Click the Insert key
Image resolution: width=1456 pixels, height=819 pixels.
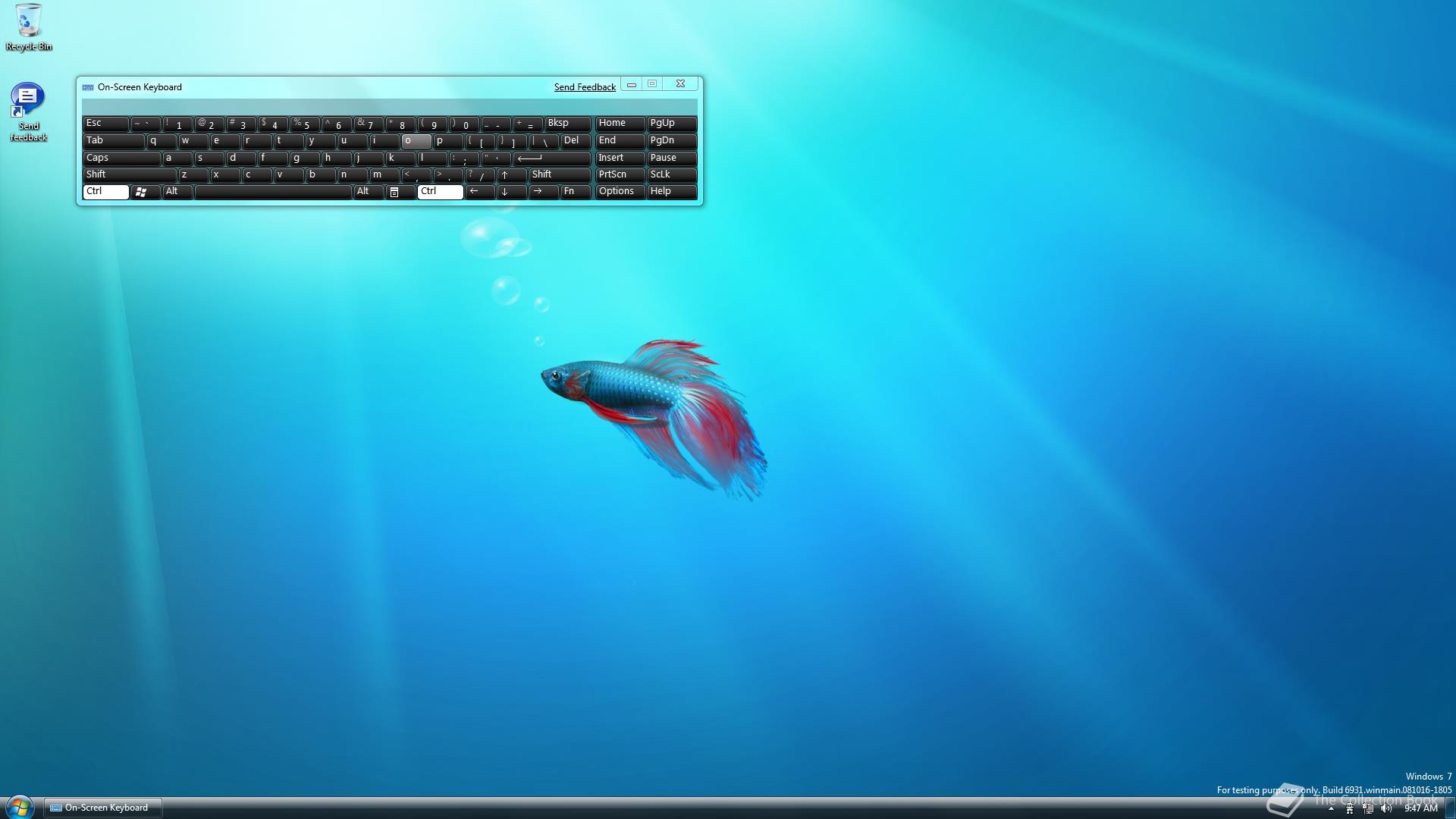coord(620,158)
